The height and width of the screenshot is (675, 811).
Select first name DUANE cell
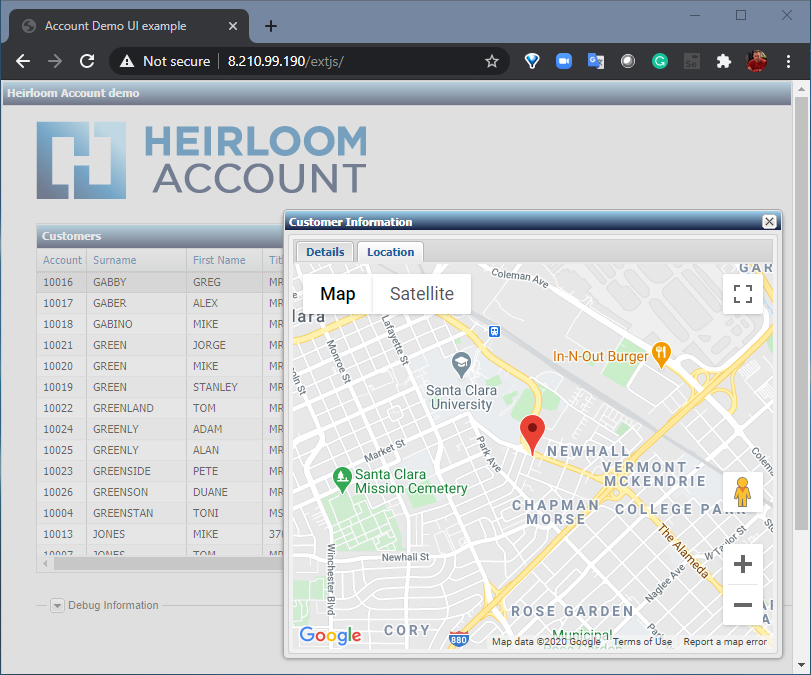224,492
